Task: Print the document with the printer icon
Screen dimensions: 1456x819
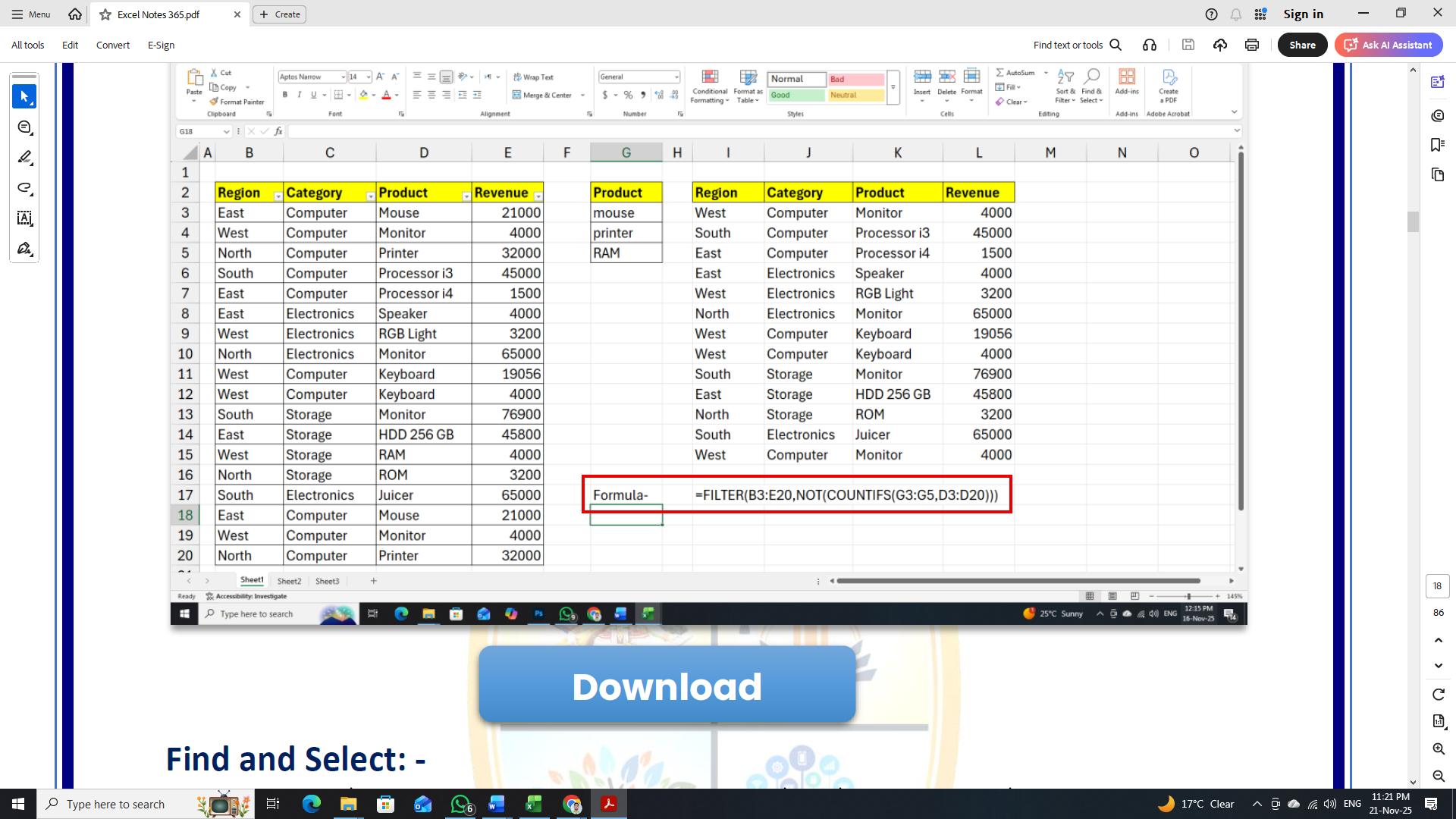Action: tap(1251, 45)
